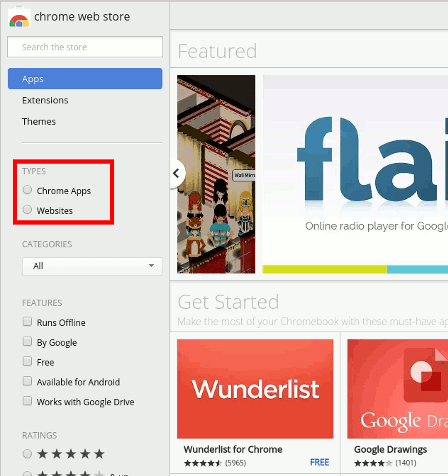This screenshot has height=476, width=448.
Task: Select the five-star rating radio button
Action: pyautogui.click(x=27, y=454)
